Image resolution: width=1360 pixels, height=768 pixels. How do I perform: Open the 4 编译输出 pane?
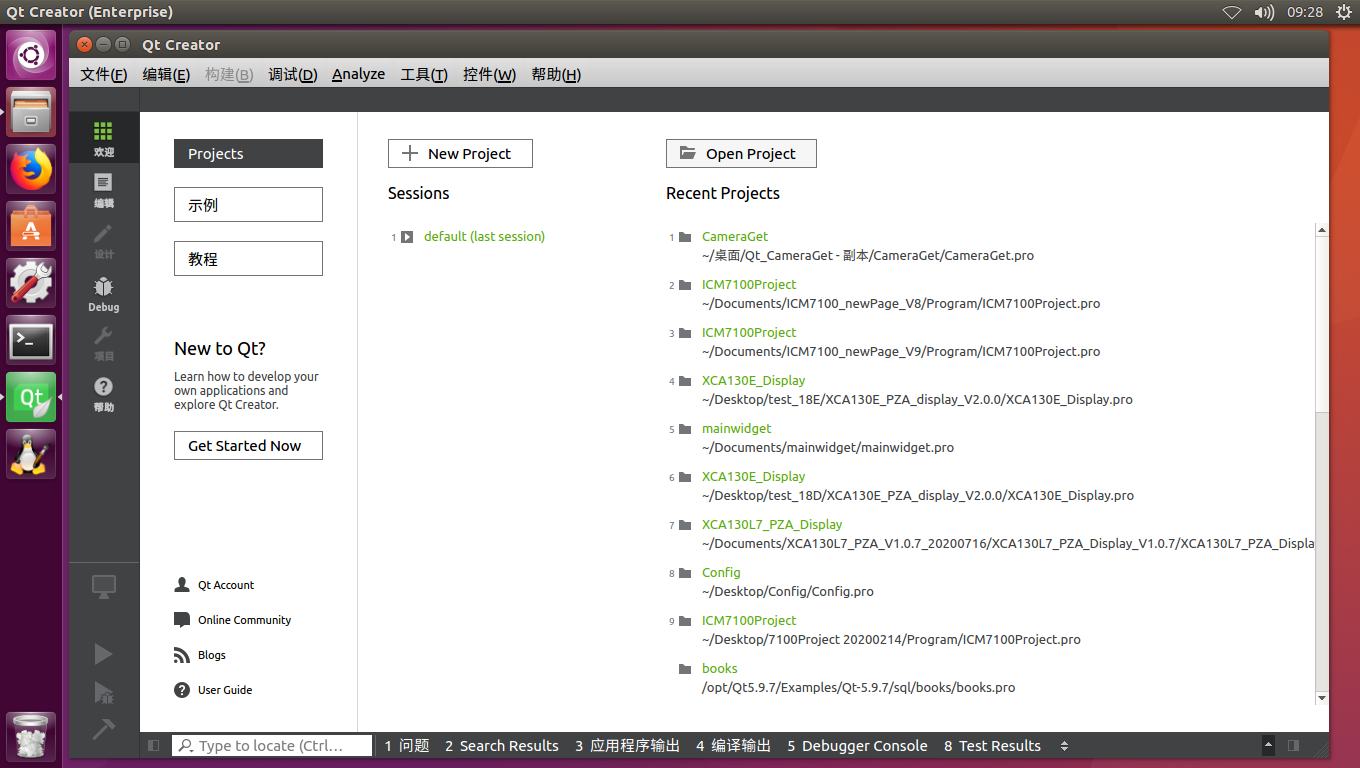734,746
